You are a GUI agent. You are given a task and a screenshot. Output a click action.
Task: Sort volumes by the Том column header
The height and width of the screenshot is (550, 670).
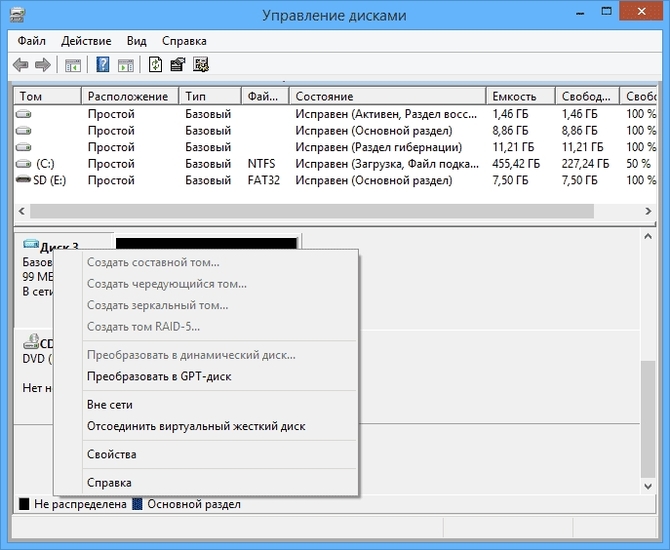pos(47,97)
